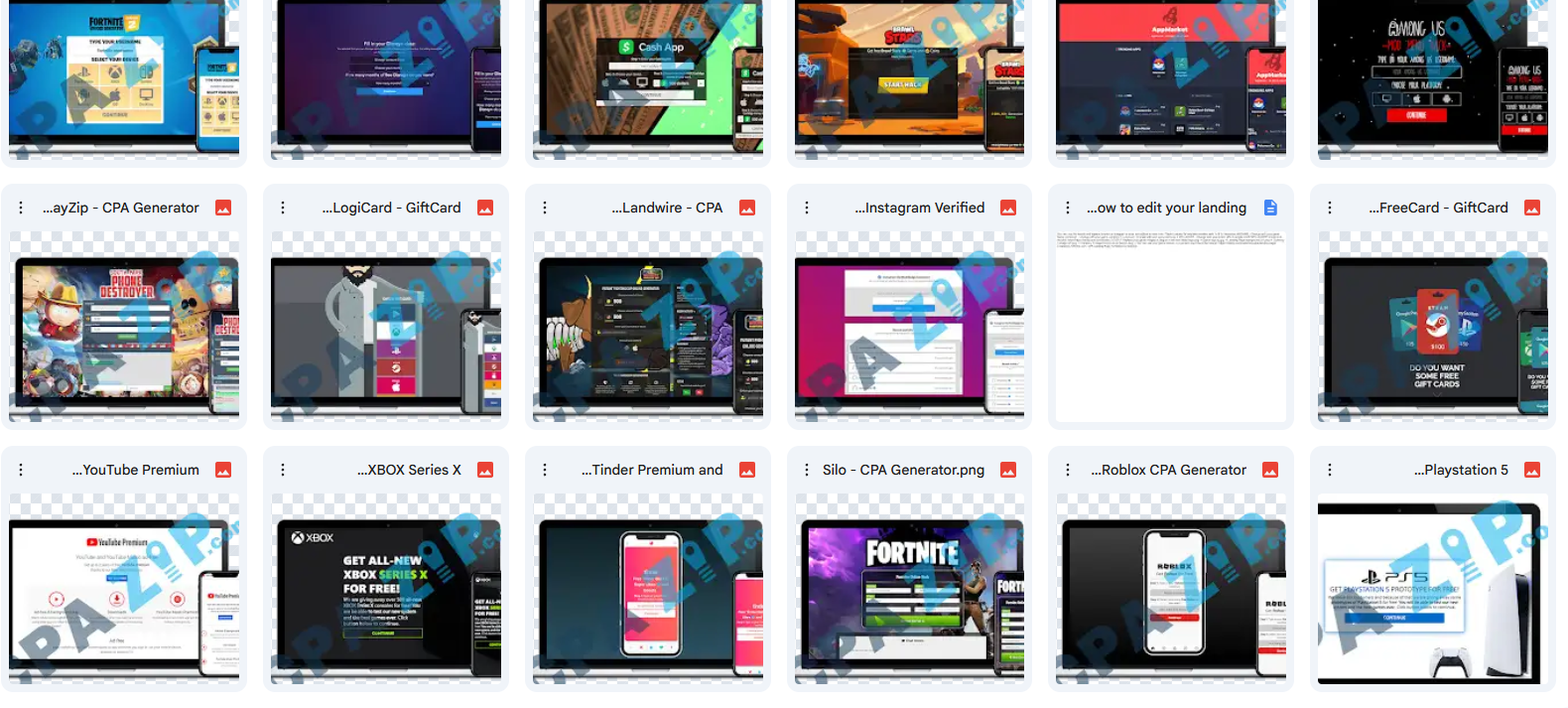The width and height of the screenshot is (1568, 708).
Task: Click image type icon of Instagram Verified
Action: (x=1008, y=208)
